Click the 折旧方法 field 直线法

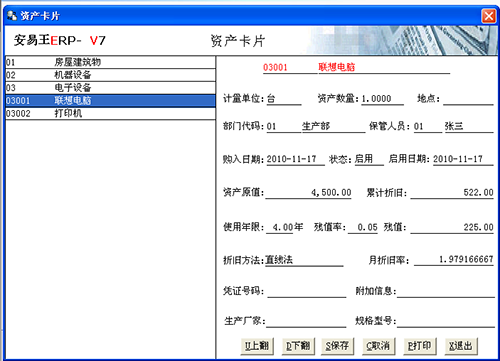click(x=304, y=260)
